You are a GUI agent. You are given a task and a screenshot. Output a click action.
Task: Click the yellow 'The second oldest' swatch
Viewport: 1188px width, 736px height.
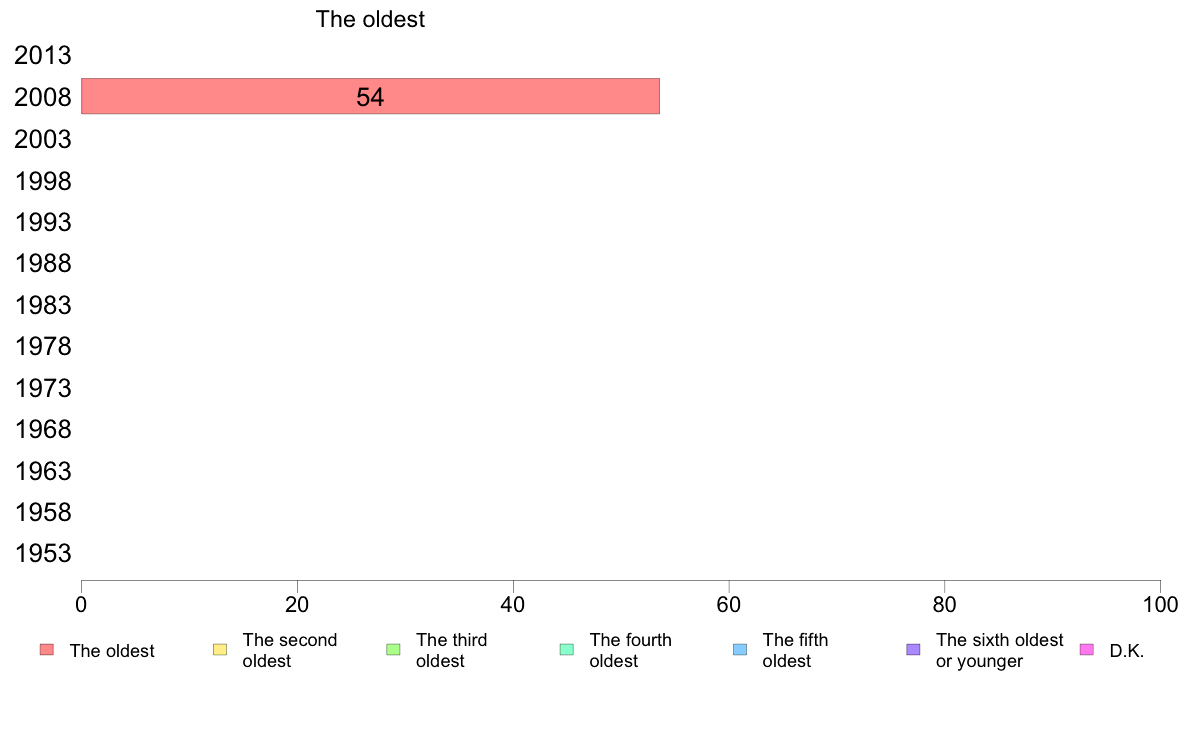pyautogui.click(x=220, y=650)
